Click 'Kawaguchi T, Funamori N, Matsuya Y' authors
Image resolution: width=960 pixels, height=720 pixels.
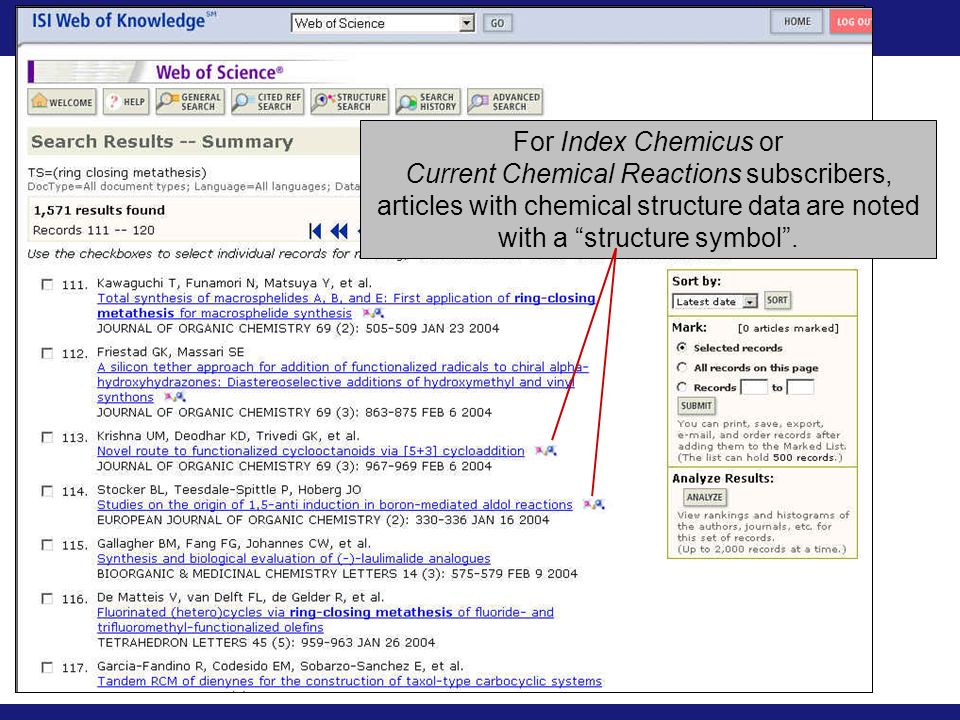[217, 283]
